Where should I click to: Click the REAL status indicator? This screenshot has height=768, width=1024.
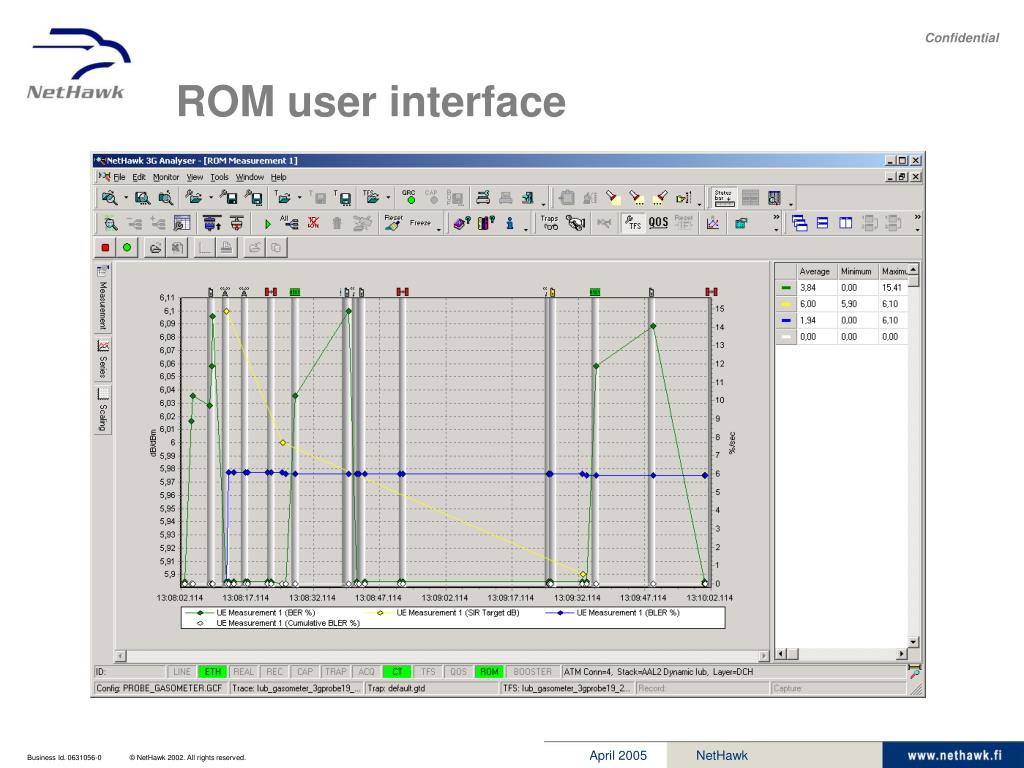244,671
